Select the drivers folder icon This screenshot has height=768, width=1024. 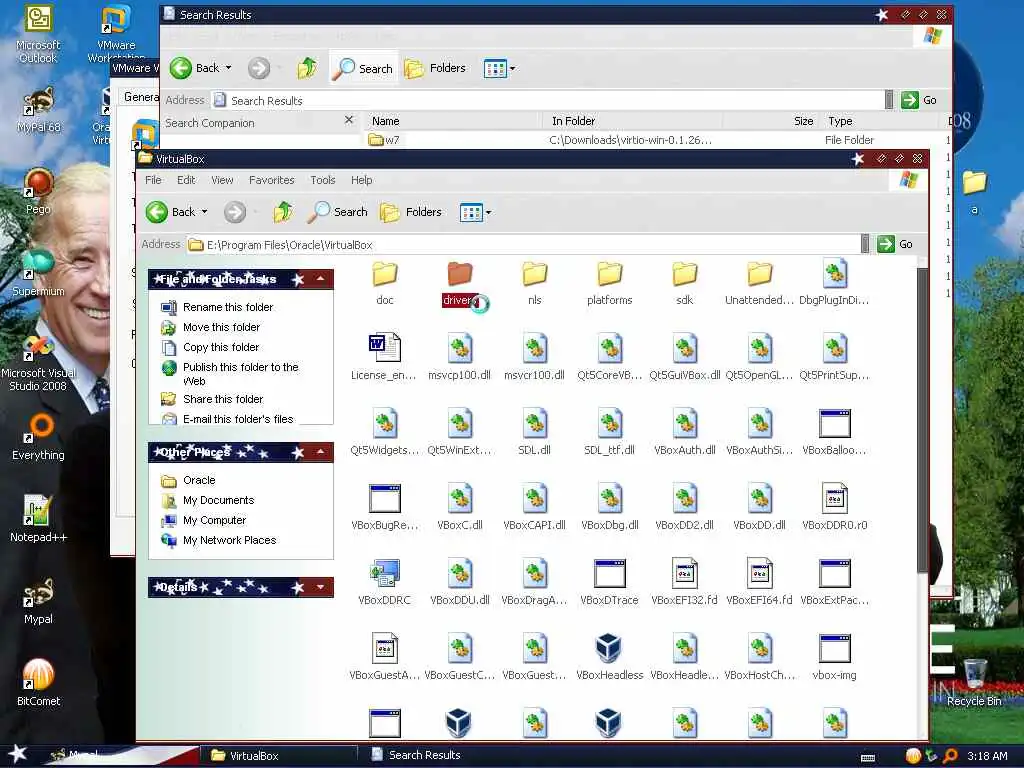[460, 274]
